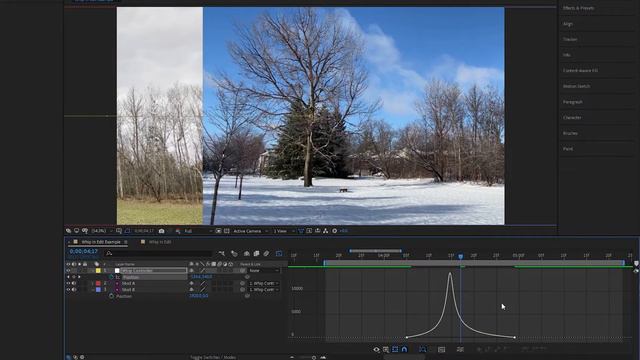Switch to the Whip In Edit Example composition tab
Image resolution: width=640 pixels, height=360 pixels.
[x=100, y=242]
